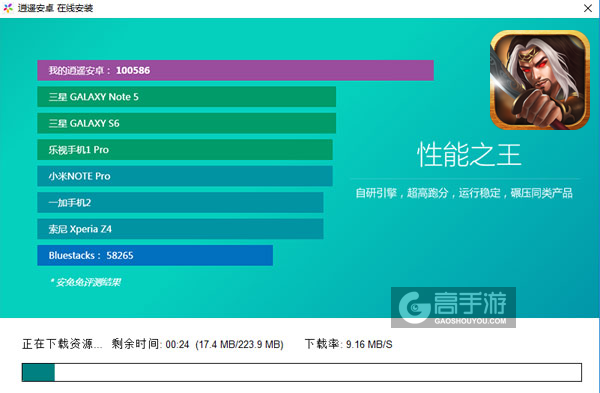Click the 正在下载资源 status text
This screenshot has width=600, height=393.
pos(62,344)
